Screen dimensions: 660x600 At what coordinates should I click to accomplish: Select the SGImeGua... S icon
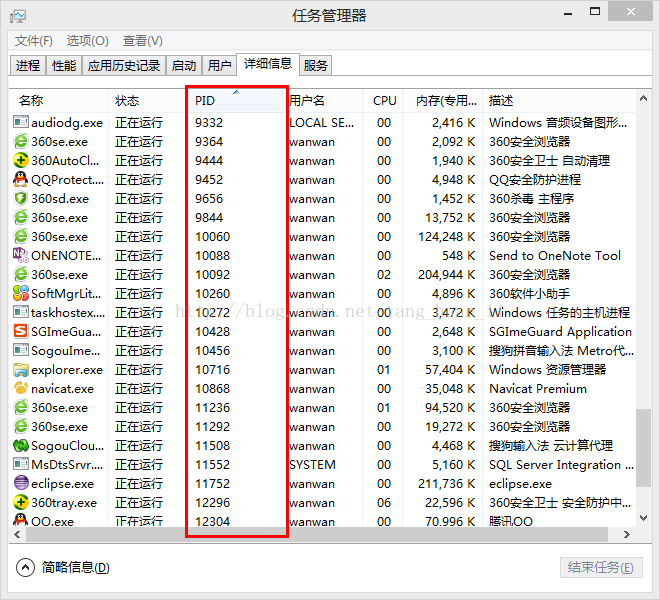21,331
